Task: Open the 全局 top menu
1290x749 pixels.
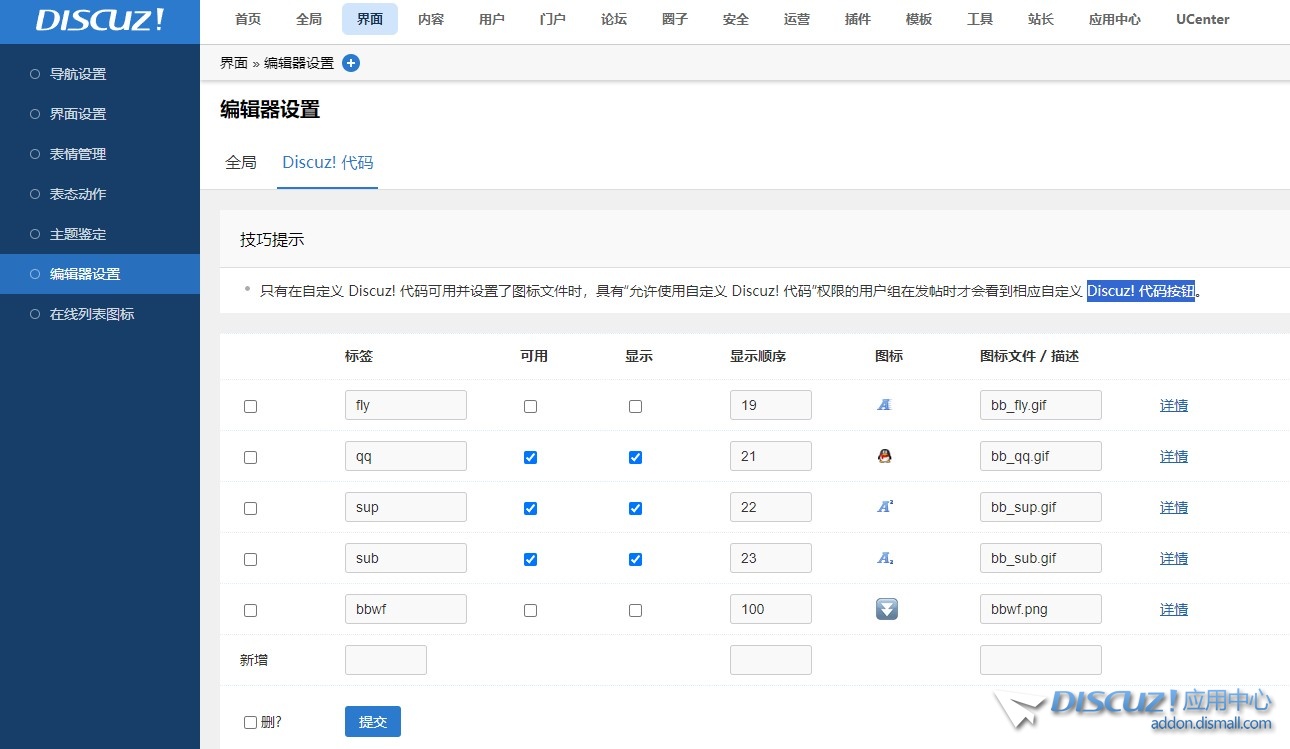Action: pos(309,19)
